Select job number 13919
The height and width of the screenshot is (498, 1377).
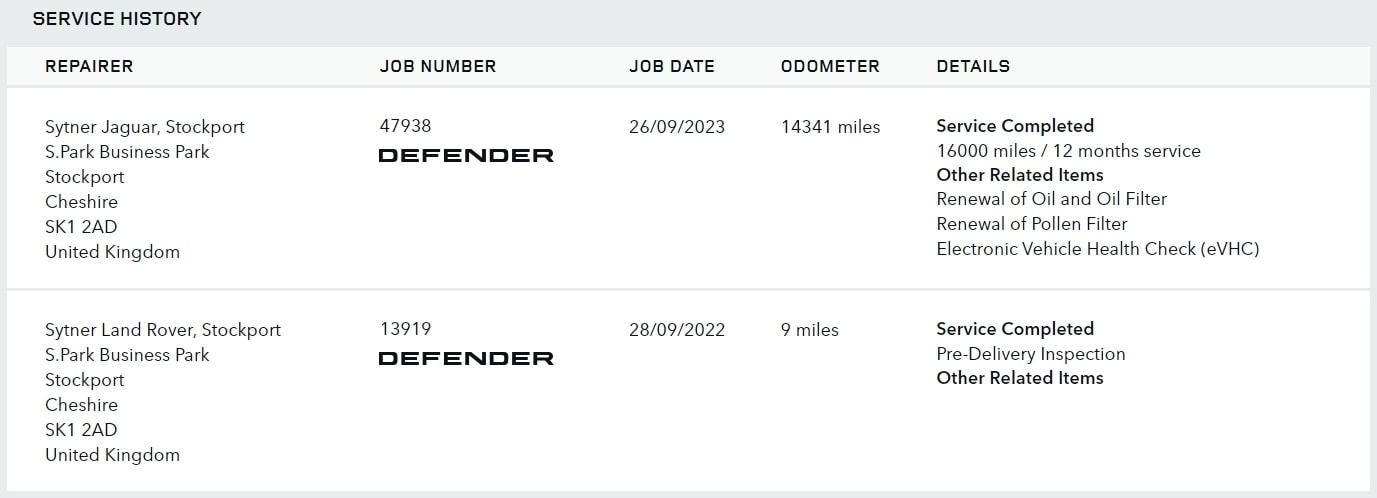[406, 329]
